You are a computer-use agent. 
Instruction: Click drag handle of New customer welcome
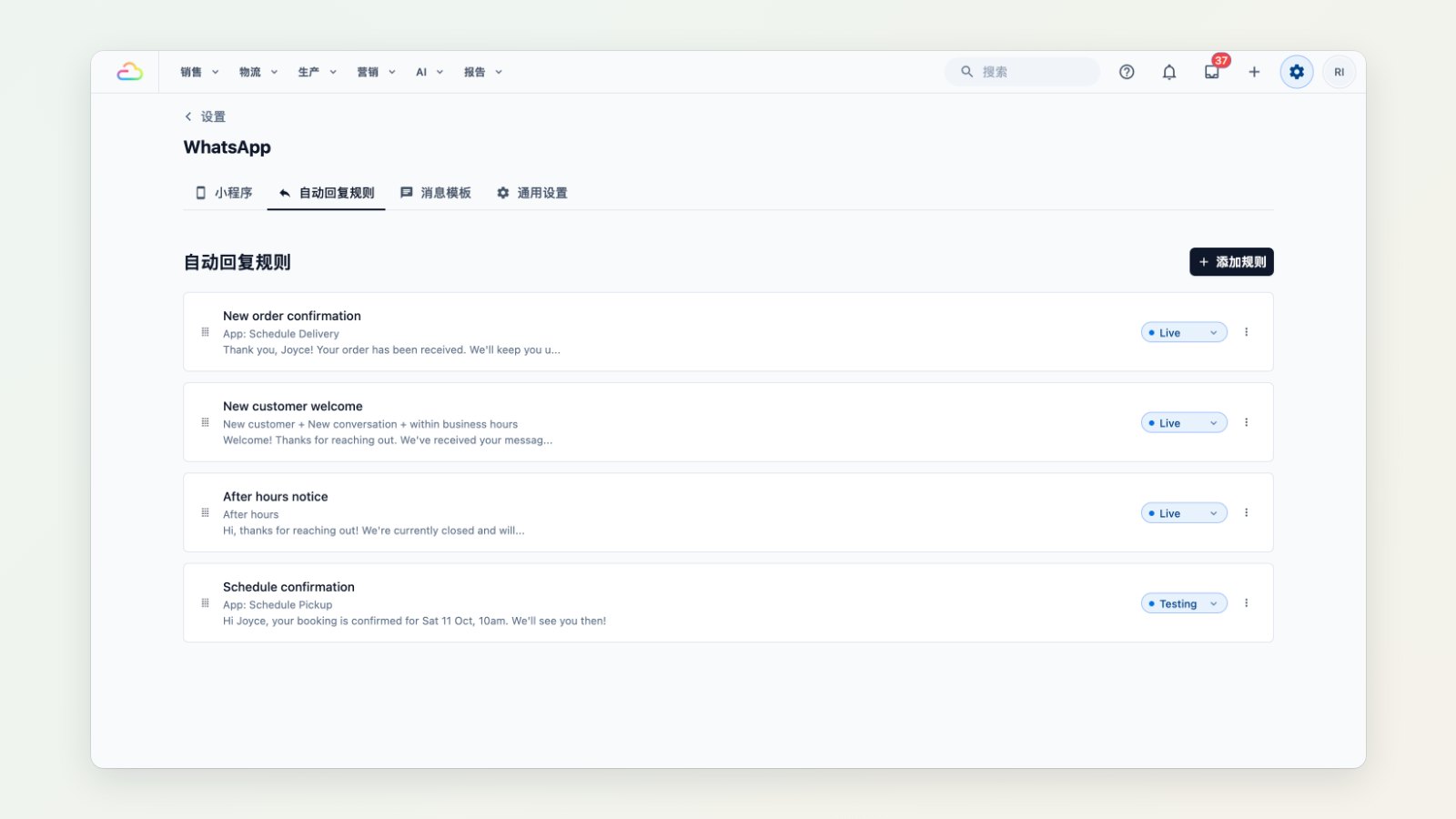[x=205, y=422]
